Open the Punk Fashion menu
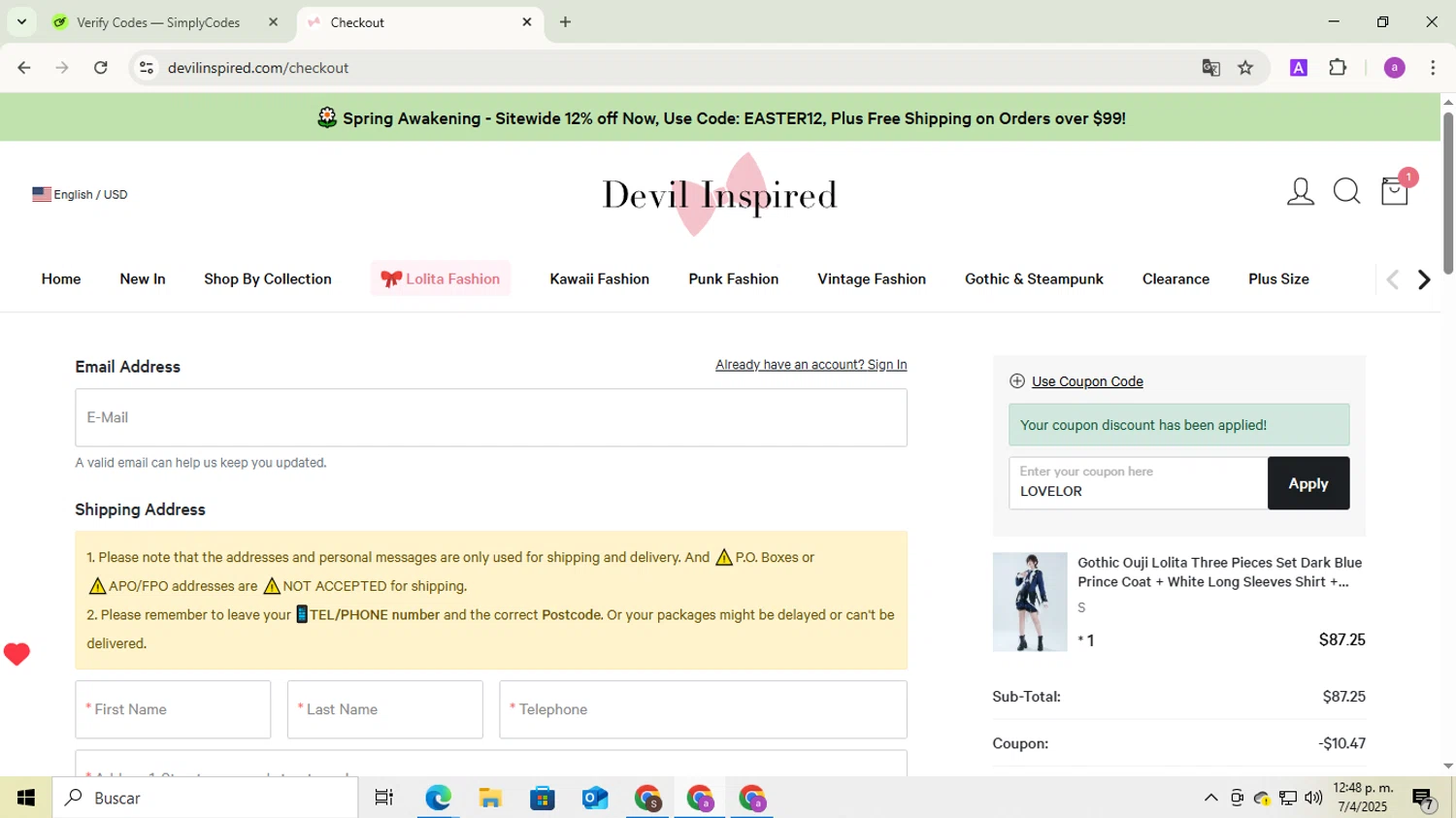1456x818 pixels. coord(734,278)
